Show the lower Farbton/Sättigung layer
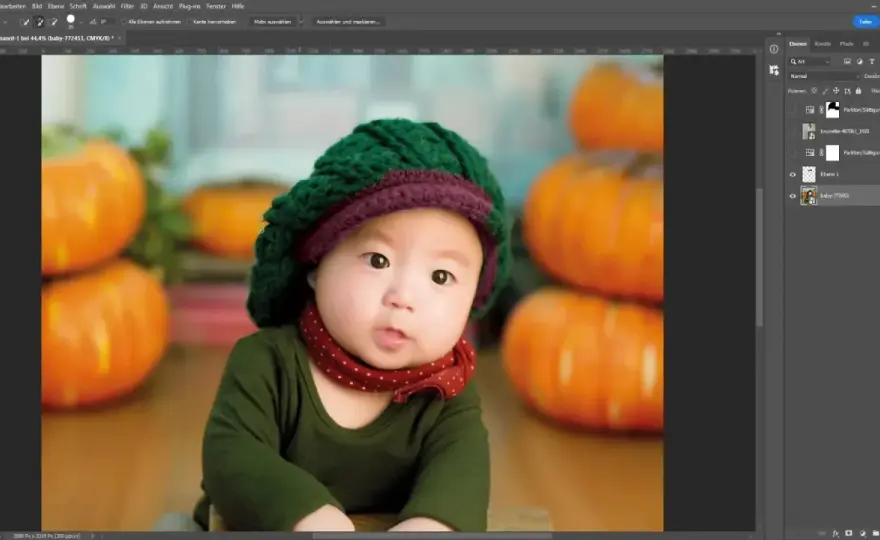This screenshot has height=540, width=880. point(793,153)
